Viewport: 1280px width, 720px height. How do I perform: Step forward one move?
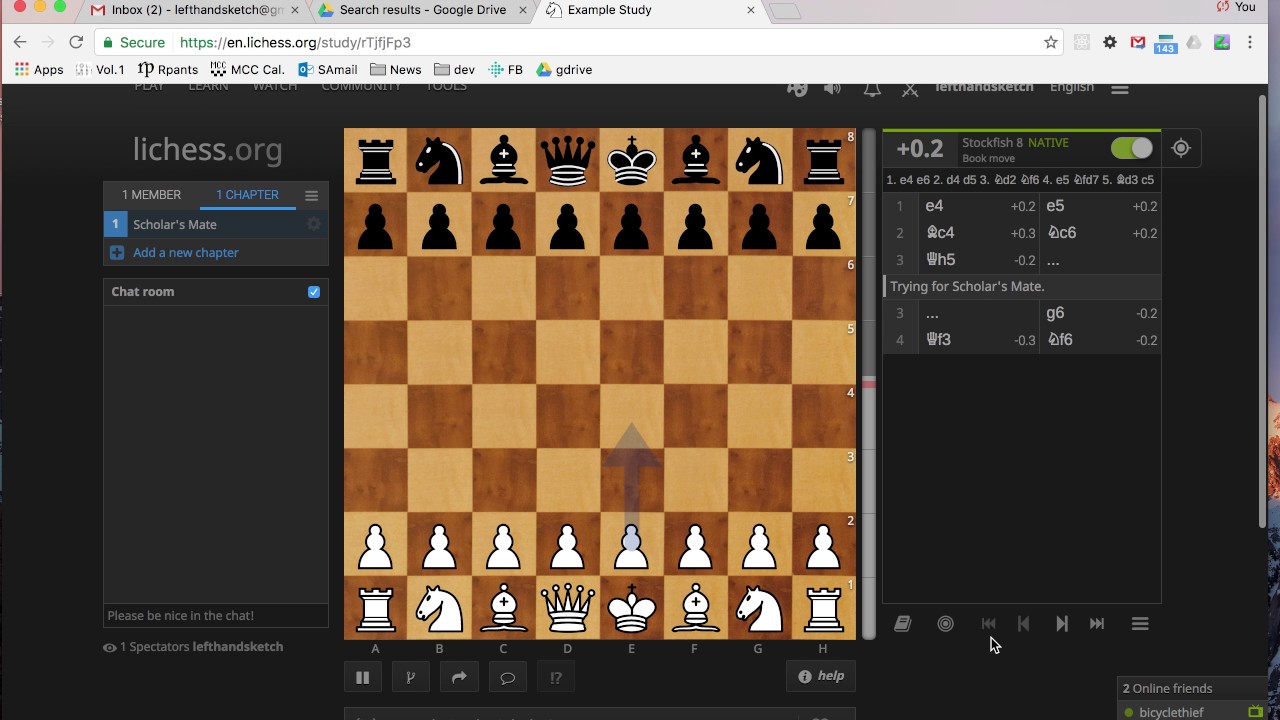point(1061,624)
